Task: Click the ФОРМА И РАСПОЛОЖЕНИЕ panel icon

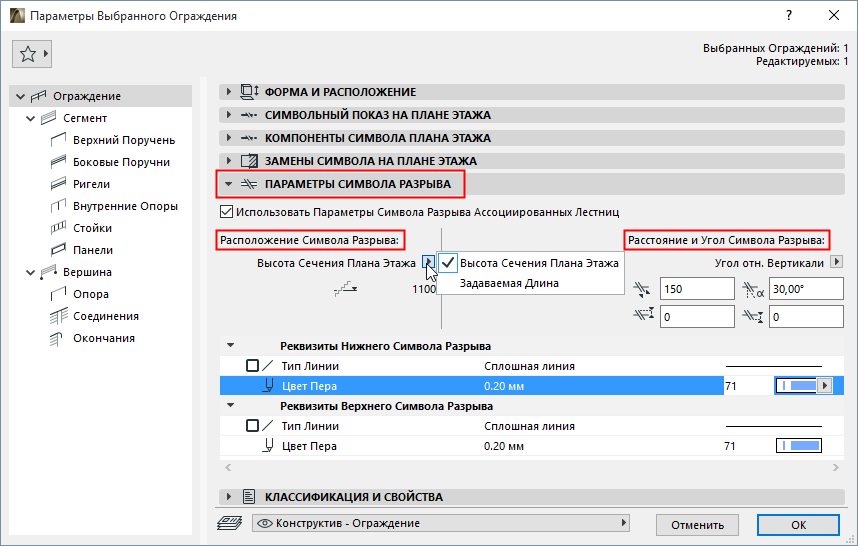Action: click(x=250, y=92)
